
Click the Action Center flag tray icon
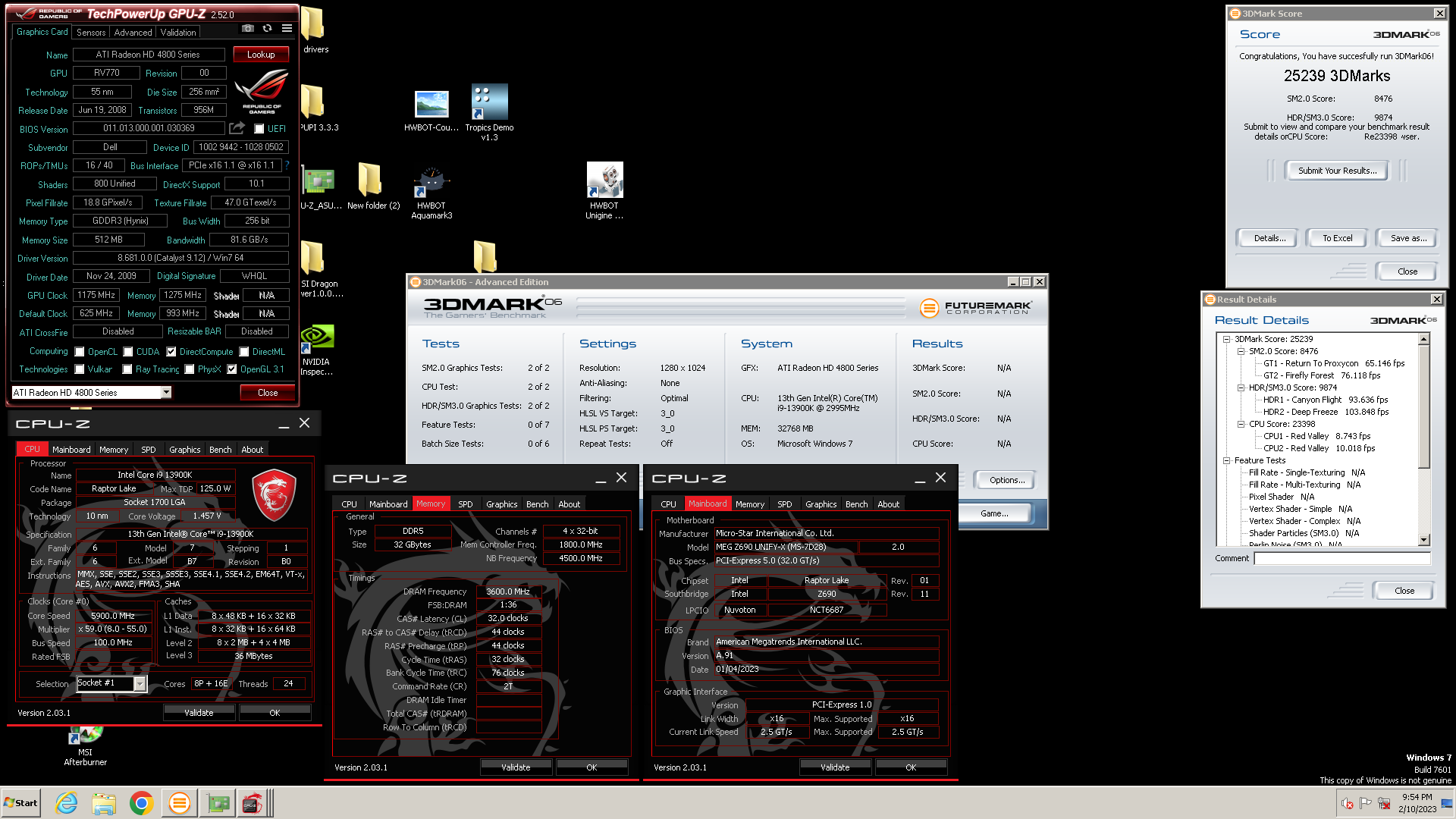point(1366,803)
